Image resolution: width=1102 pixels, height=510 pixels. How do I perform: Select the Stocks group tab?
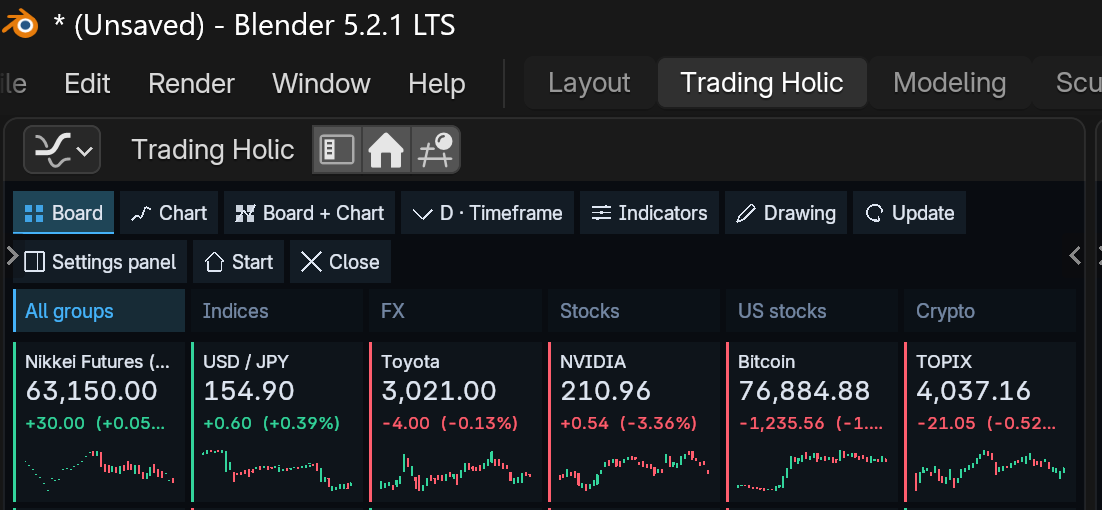coord(634,310)
